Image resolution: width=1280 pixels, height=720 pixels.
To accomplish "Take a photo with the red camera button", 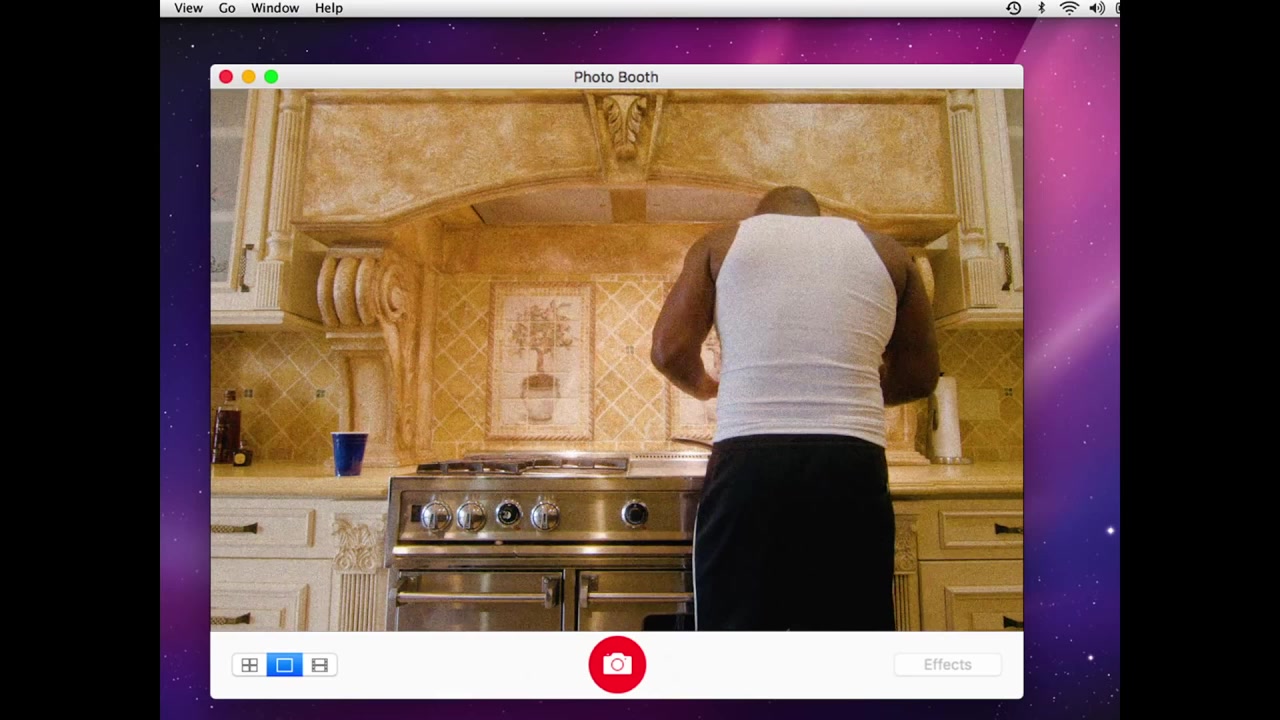I will (x=617, y=664).
